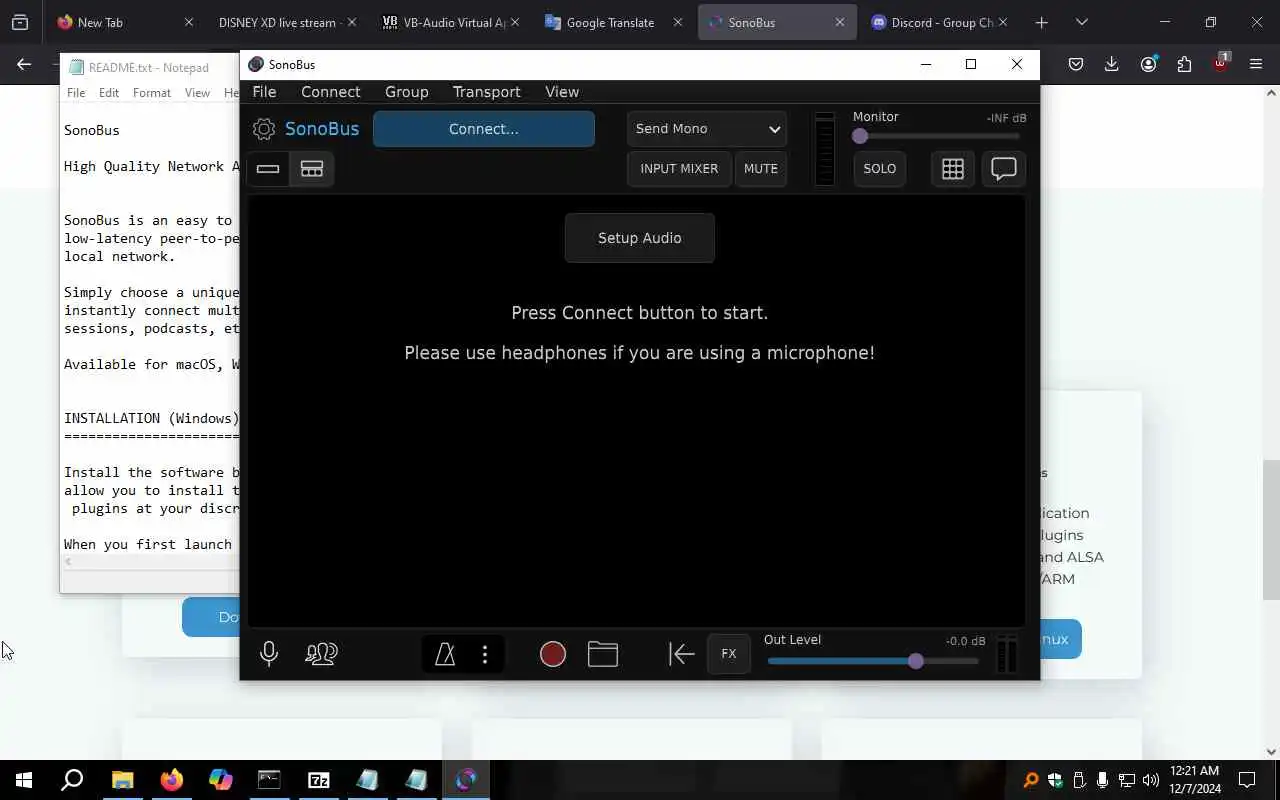Switch to full peer layout view
The height and width of the screenshot is (800, 1280).
312,169
